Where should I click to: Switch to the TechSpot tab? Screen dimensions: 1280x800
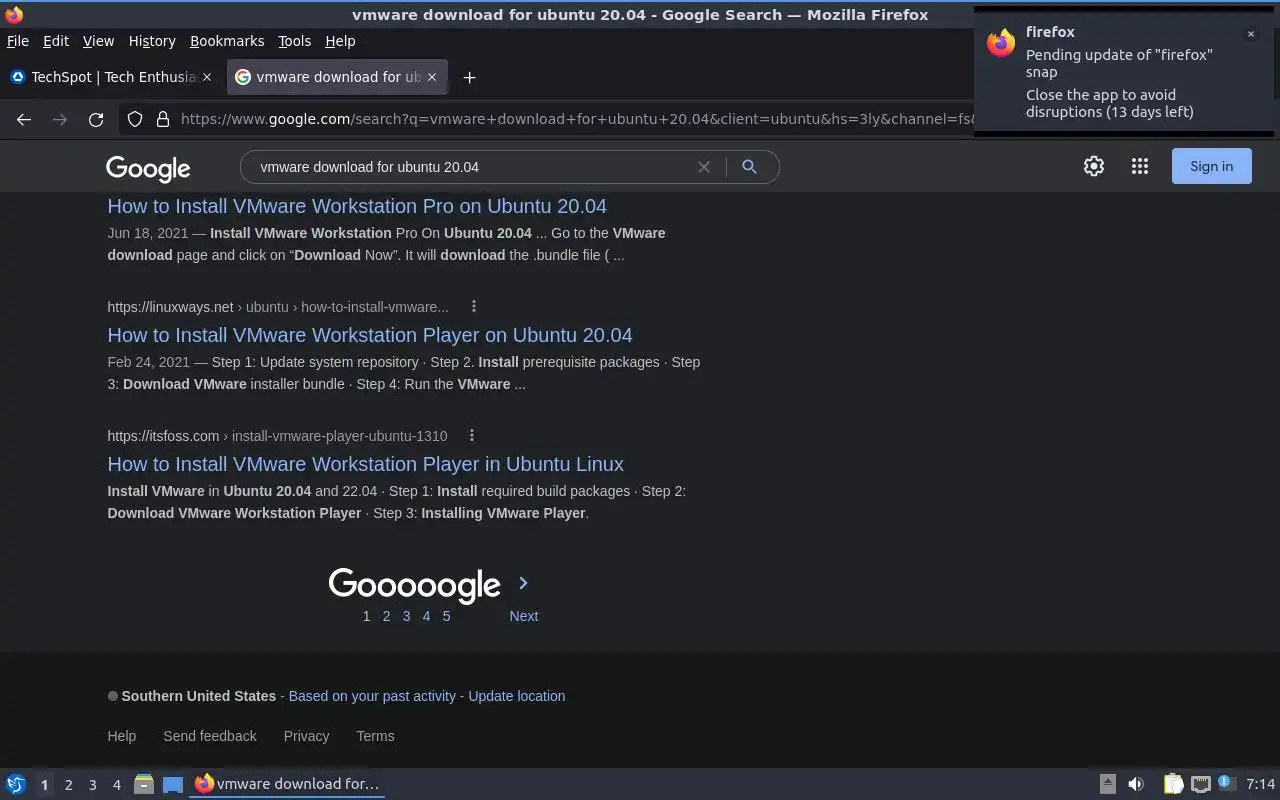(112, 77)
